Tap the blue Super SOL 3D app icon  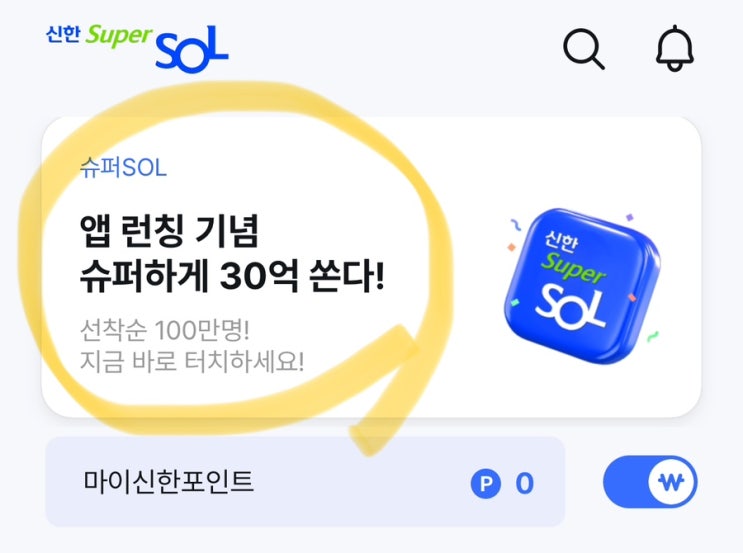click(582, 286)
